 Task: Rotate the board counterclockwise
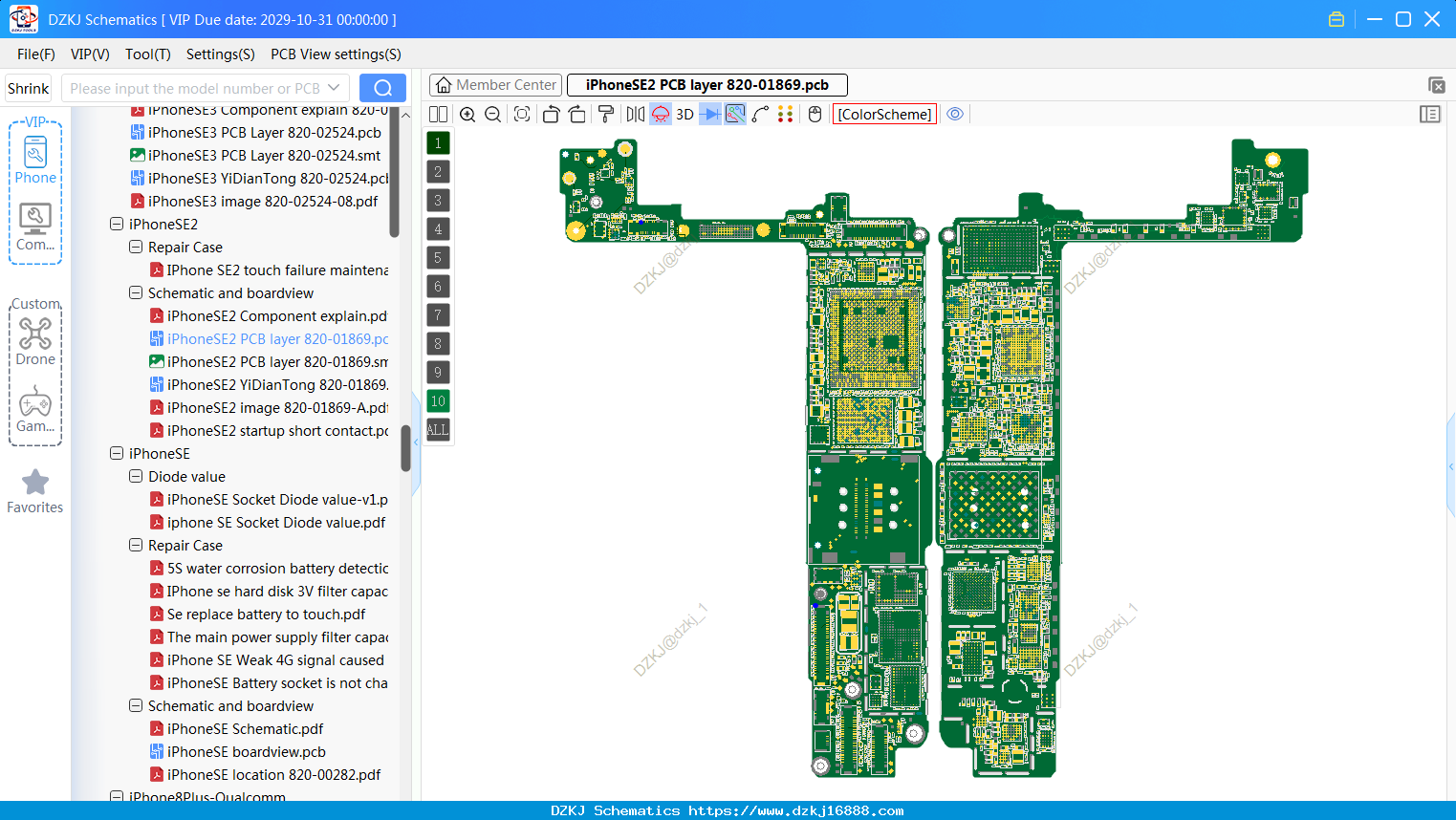click(551, 114)
